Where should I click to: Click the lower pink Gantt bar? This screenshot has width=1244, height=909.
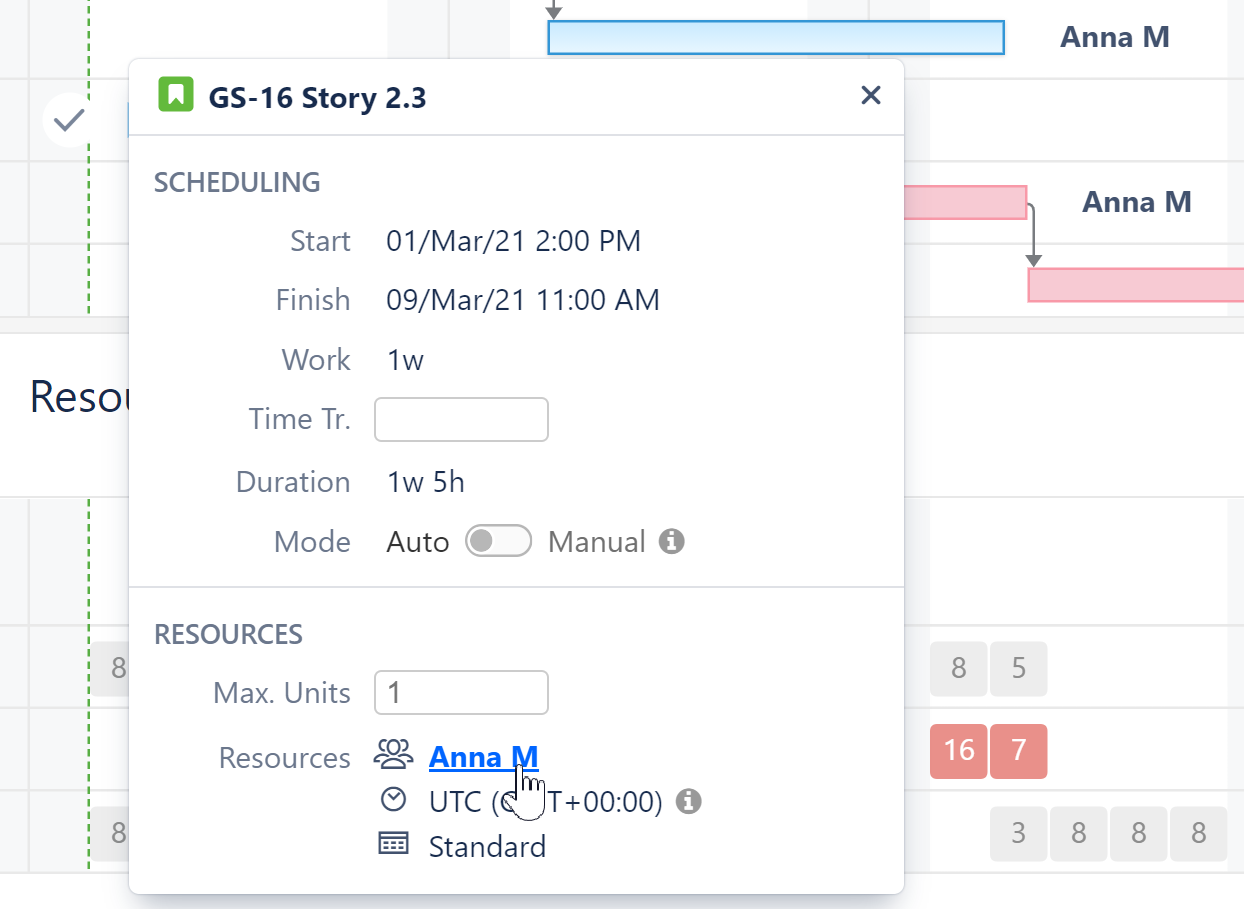click(1135, 285)
